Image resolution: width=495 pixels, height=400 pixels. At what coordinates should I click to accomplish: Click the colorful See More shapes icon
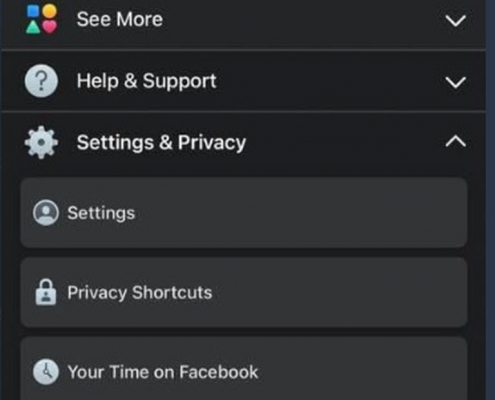pyautogui.click(x=42, y=19)
